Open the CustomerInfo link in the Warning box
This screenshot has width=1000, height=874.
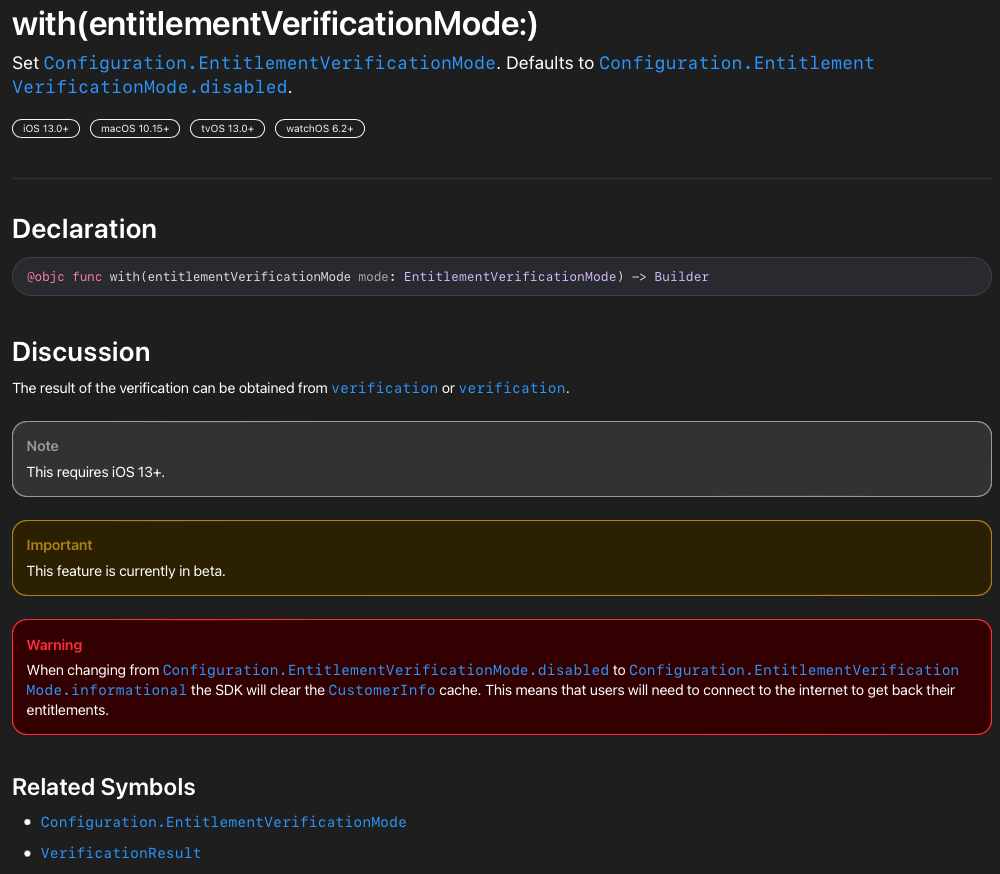pyautogui.click(x=381, y=690)
